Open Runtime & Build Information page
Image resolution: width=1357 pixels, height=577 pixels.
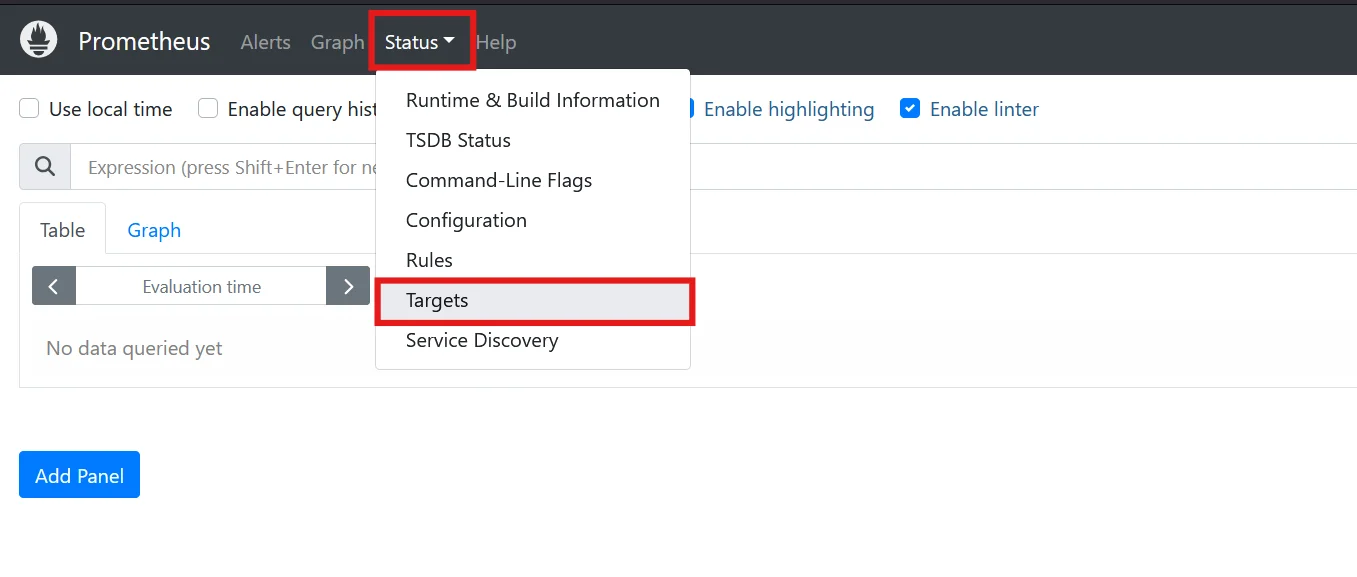click(533, 100)
